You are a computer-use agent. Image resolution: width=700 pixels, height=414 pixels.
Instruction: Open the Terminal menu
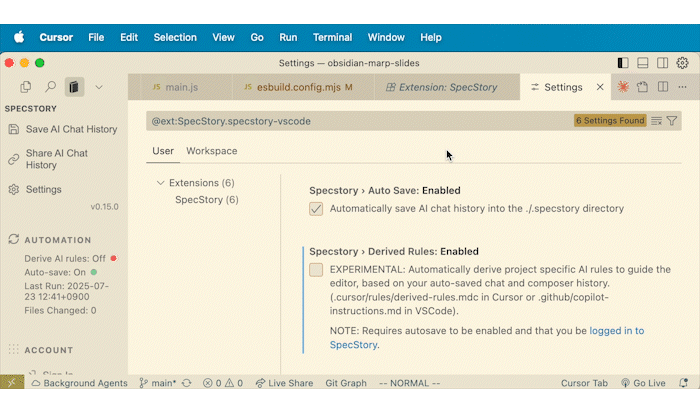click(x=332, y=38)
